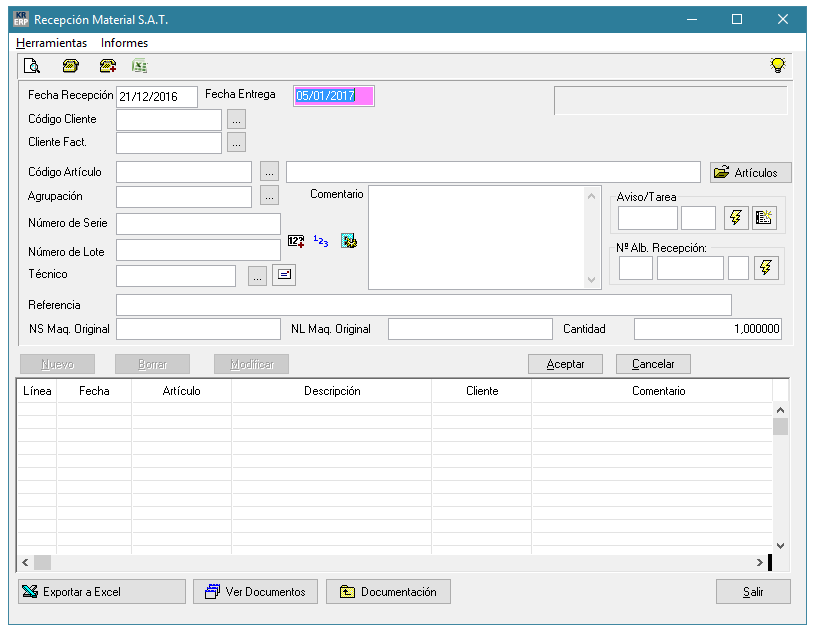Viewport: 814px width, 632px height.
Task: Focus the Código Cliente input field
Action: coord(169,119)
